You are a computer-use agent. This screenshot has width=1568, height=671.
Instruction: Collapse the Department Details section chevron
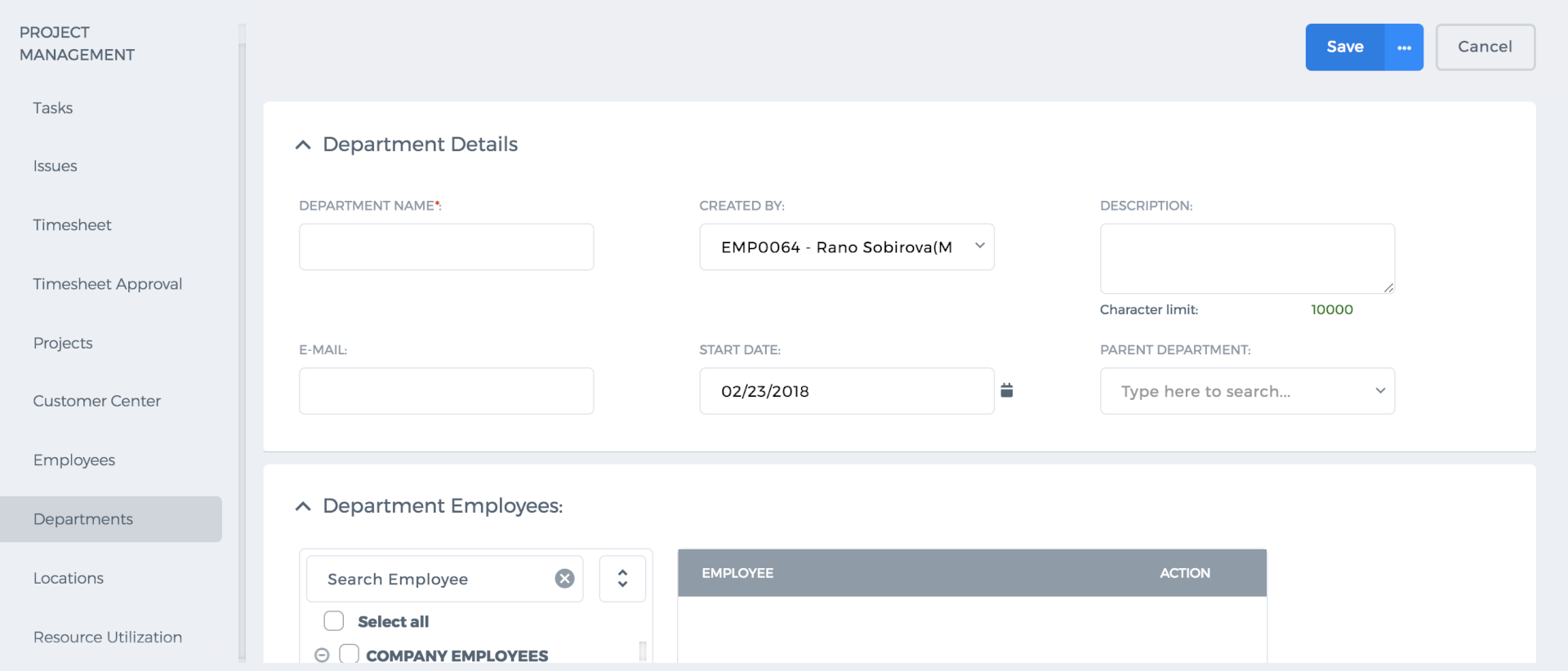303,144
